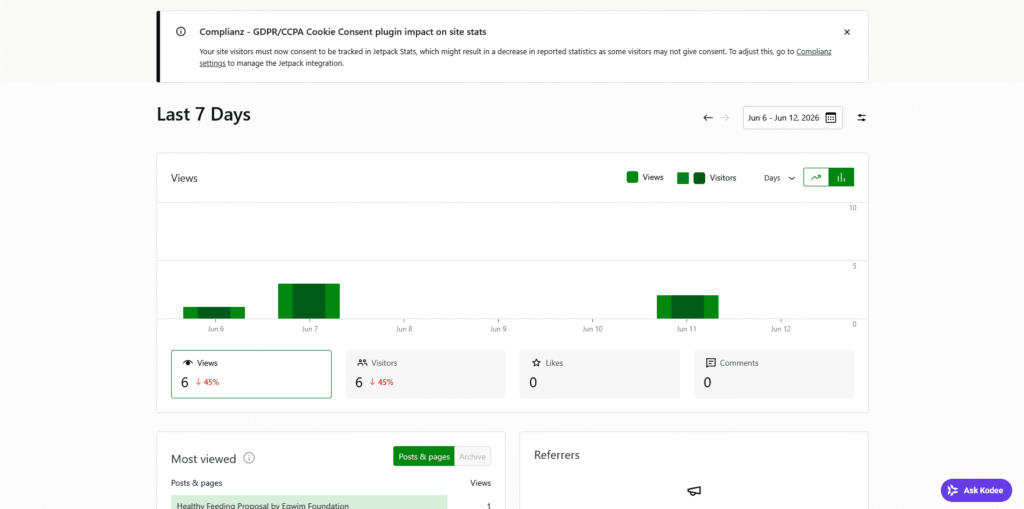This screenshot has height=509, width=1024.
Task: Go to previous period with left arrow
Action: 707,118
